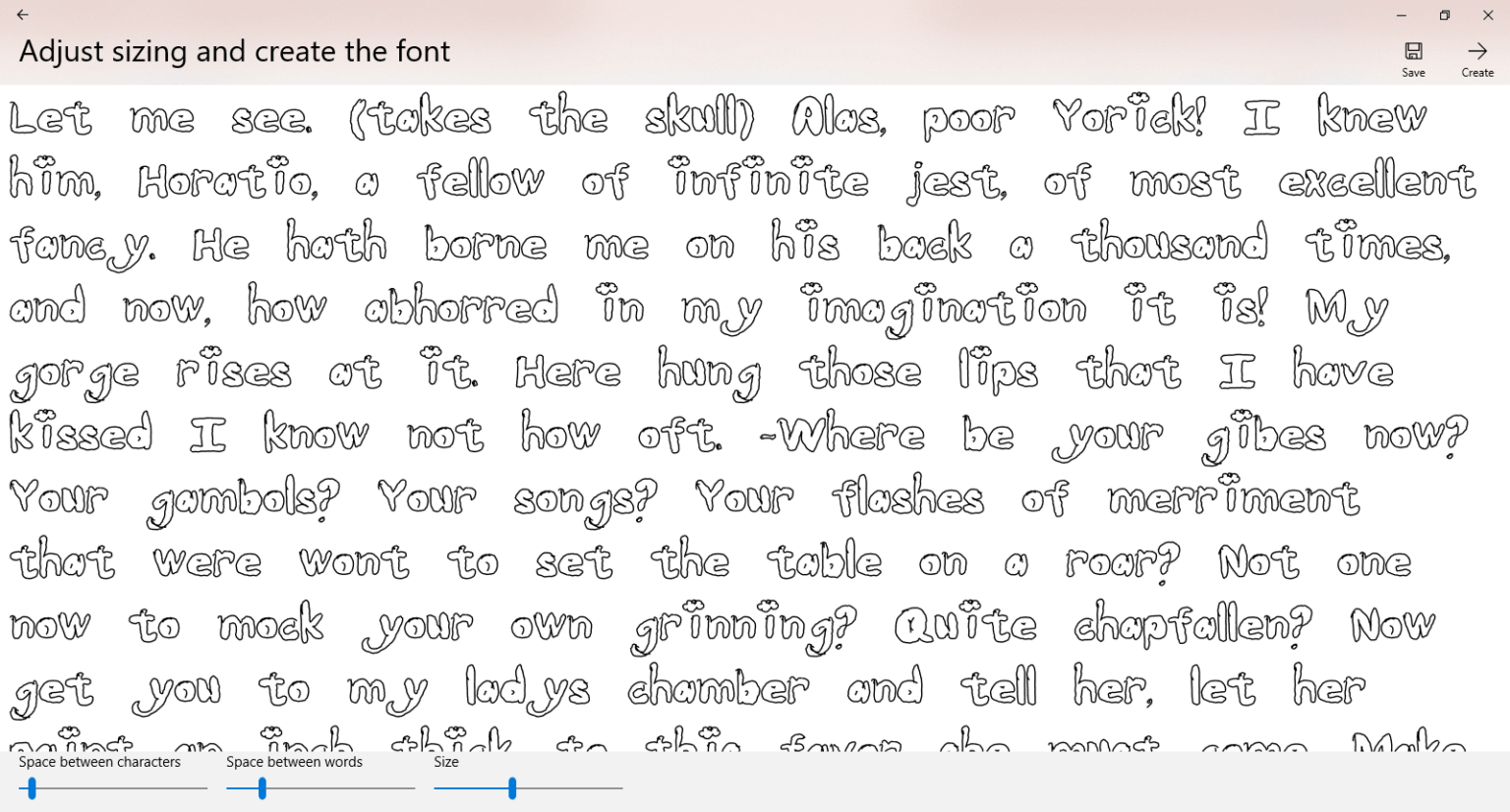Click the 'Size' label above its slider
1510x812 pixels.
pos(445,762)
